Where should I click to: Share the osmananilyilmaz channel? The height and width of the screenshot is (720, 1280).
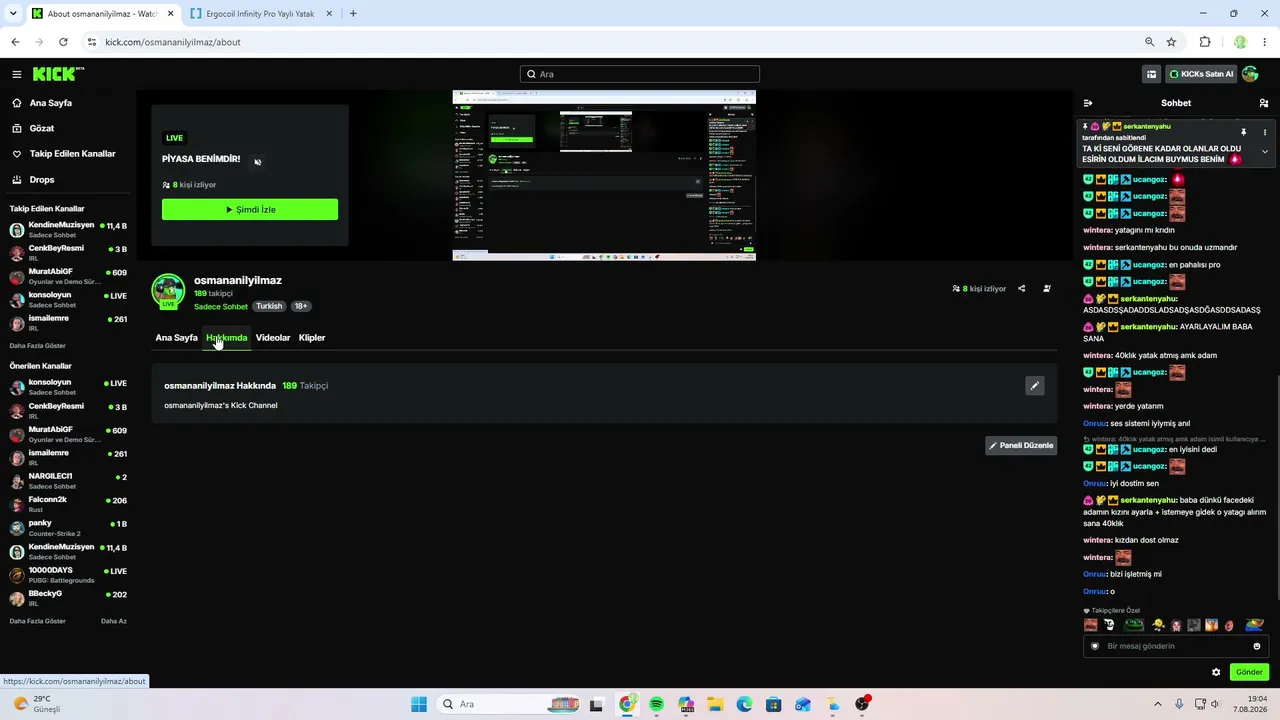point(1021,289)
